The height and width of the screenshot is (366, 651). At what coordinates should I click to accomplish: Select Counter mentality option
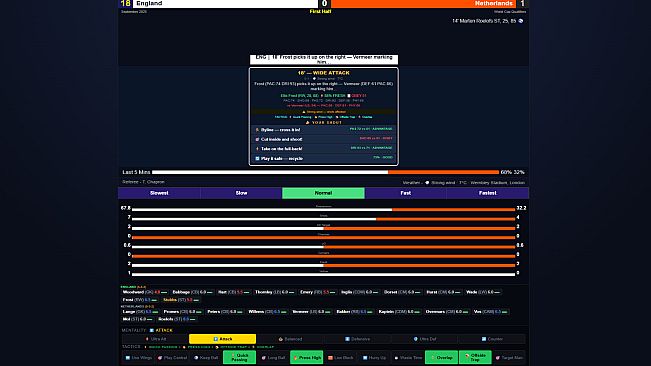(x=492, y=339)
